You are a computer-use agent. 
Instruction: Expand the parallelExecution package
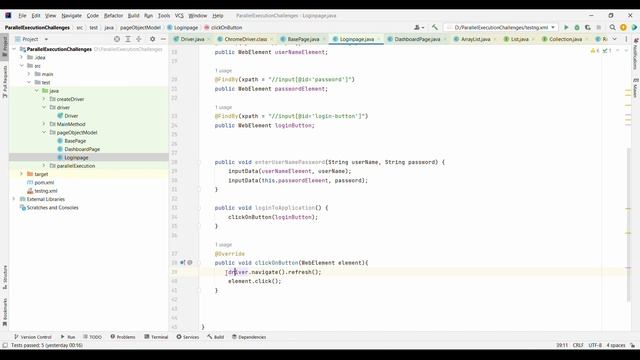44,165
